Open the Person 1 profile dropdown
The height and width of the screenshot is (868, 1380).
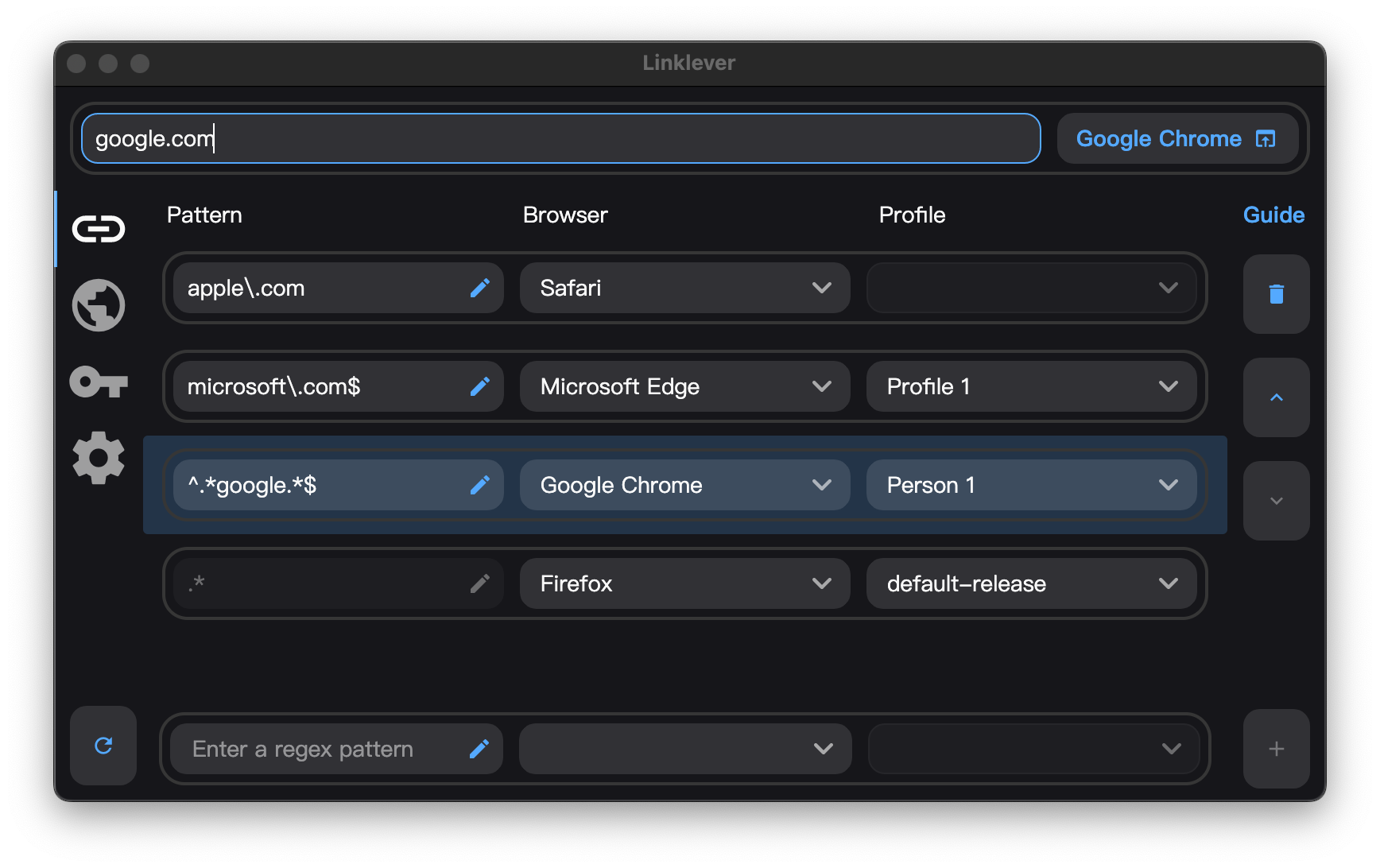pyautogui.click(x=1031, y=485)
